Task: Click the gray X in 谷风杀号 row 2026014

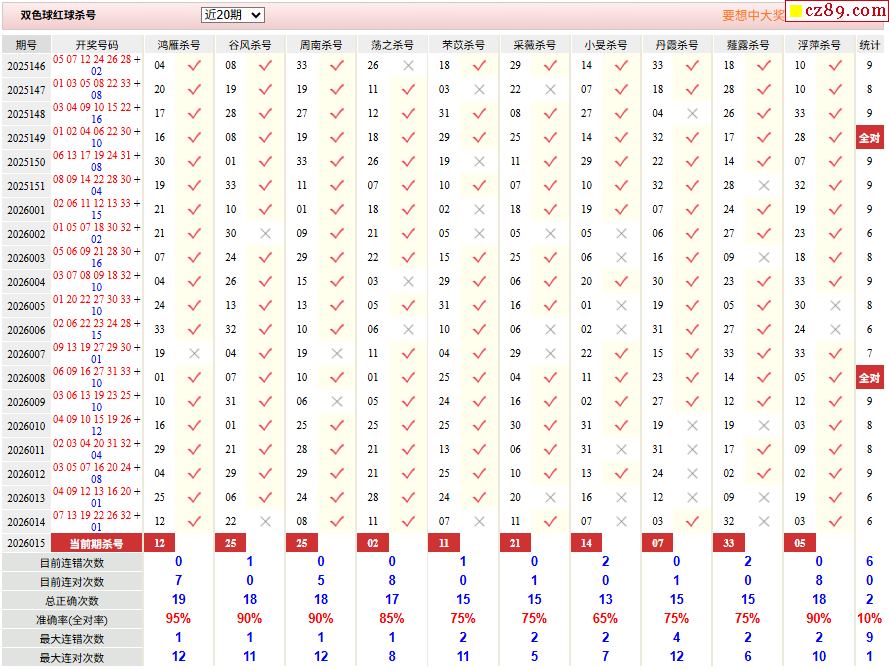Action: coord(265,521)
